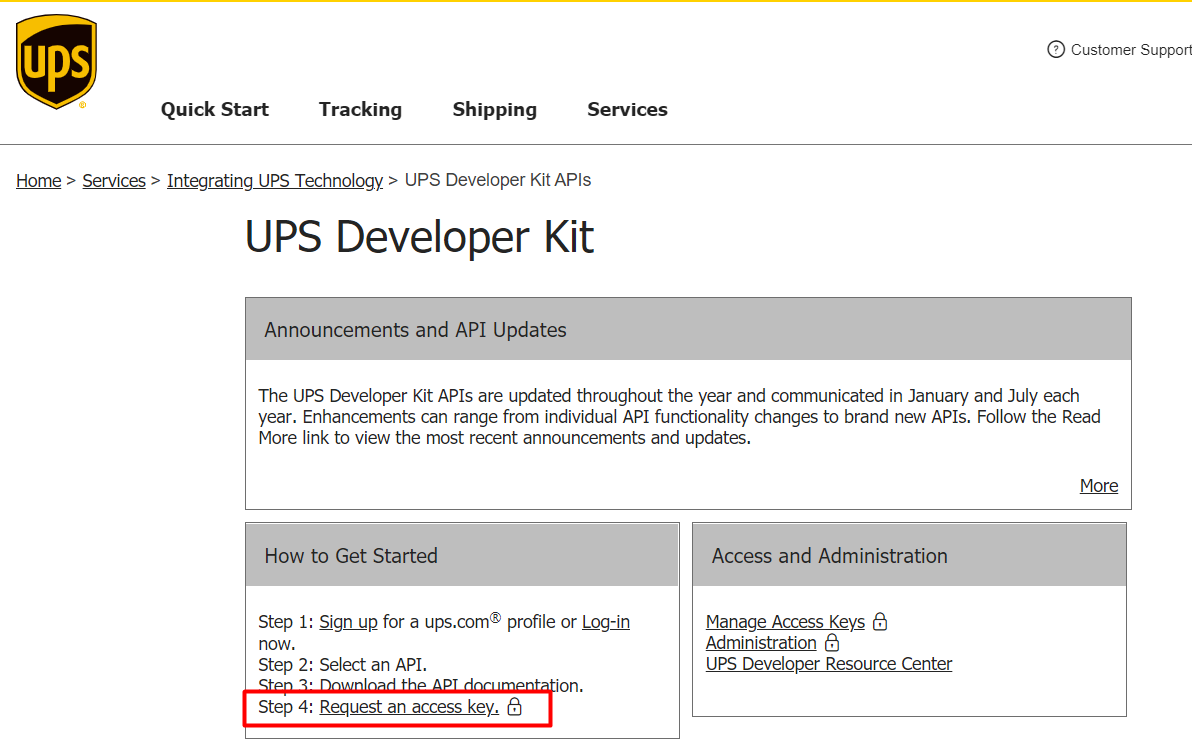
Task: Click lock icon beside Request an access key
Action: [x=514, y=707]
